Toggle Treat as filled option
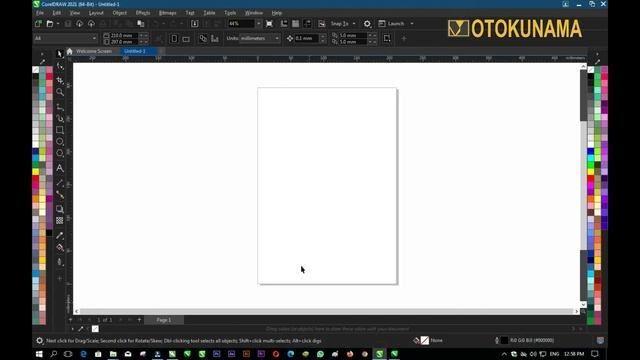This screenshot has width=640, height=360. (x=387, y=38)
